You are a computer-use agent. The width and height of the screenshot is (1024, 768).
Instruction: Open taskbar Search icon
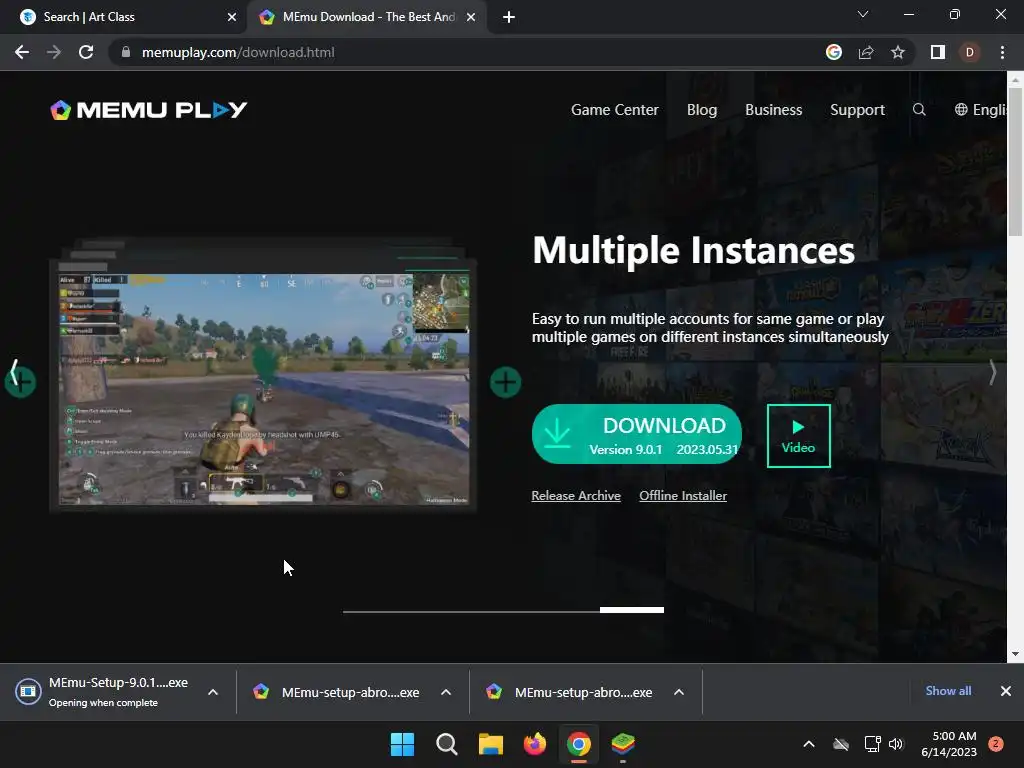tap(447, 744)
